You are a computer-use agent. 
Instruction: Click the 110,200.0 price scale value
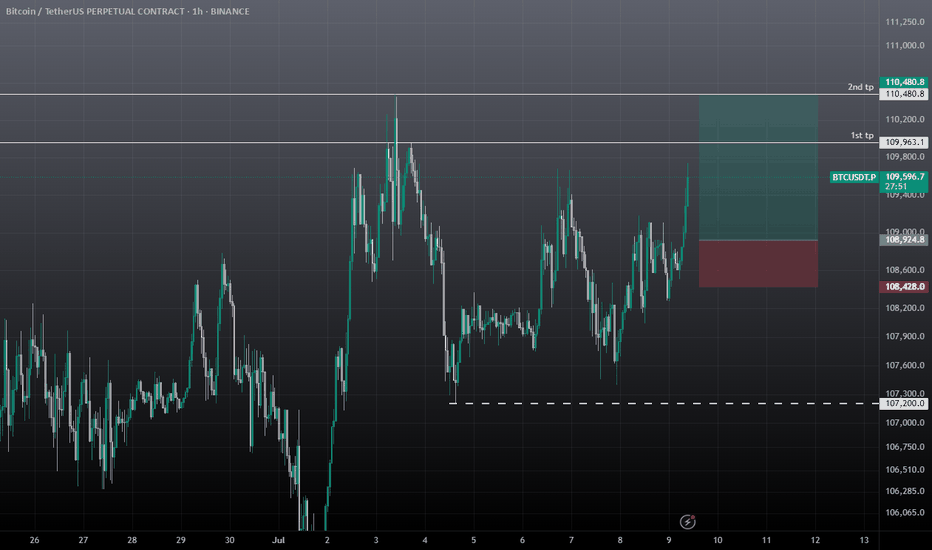905,120
